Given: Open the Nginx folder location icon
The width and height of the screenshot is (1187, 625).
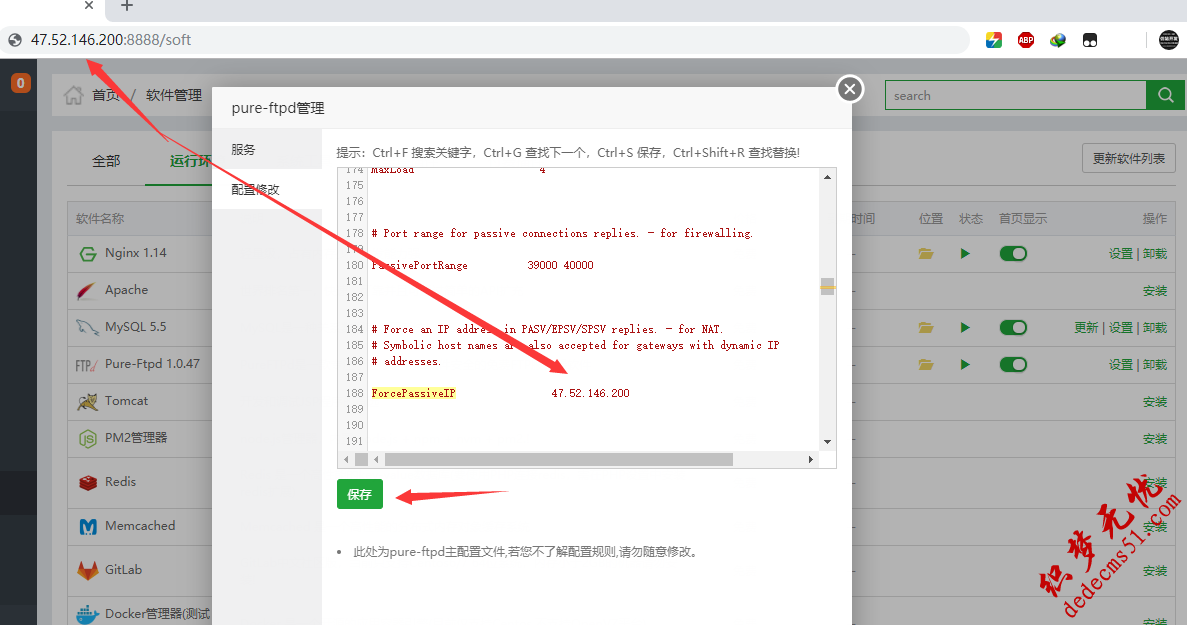Looking at the screenshot, I should (x=926, y=254).
